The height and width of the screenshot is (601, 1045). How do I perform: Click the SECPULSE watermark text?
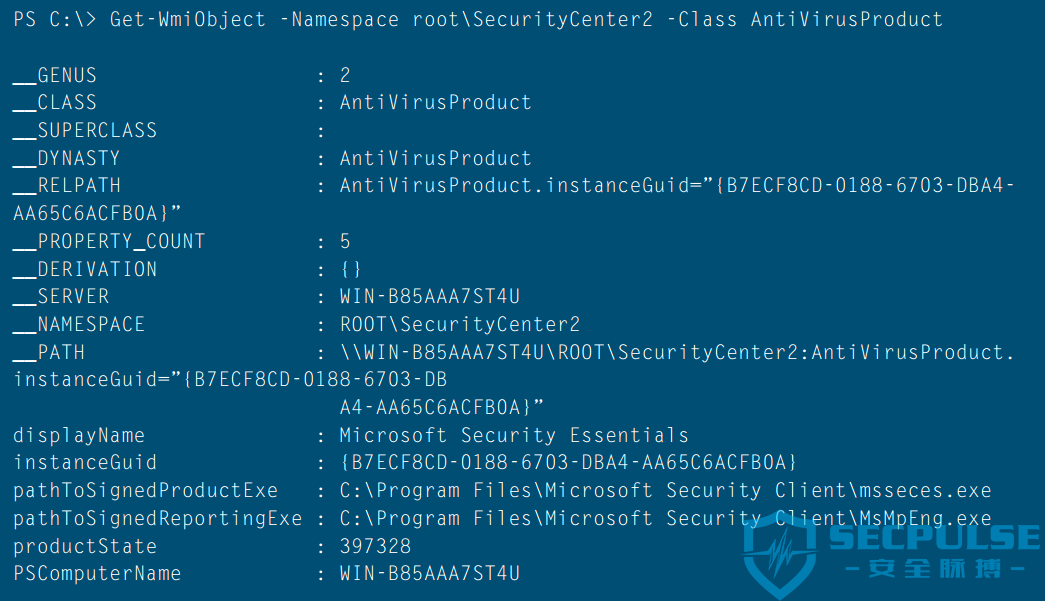point(934,538)
